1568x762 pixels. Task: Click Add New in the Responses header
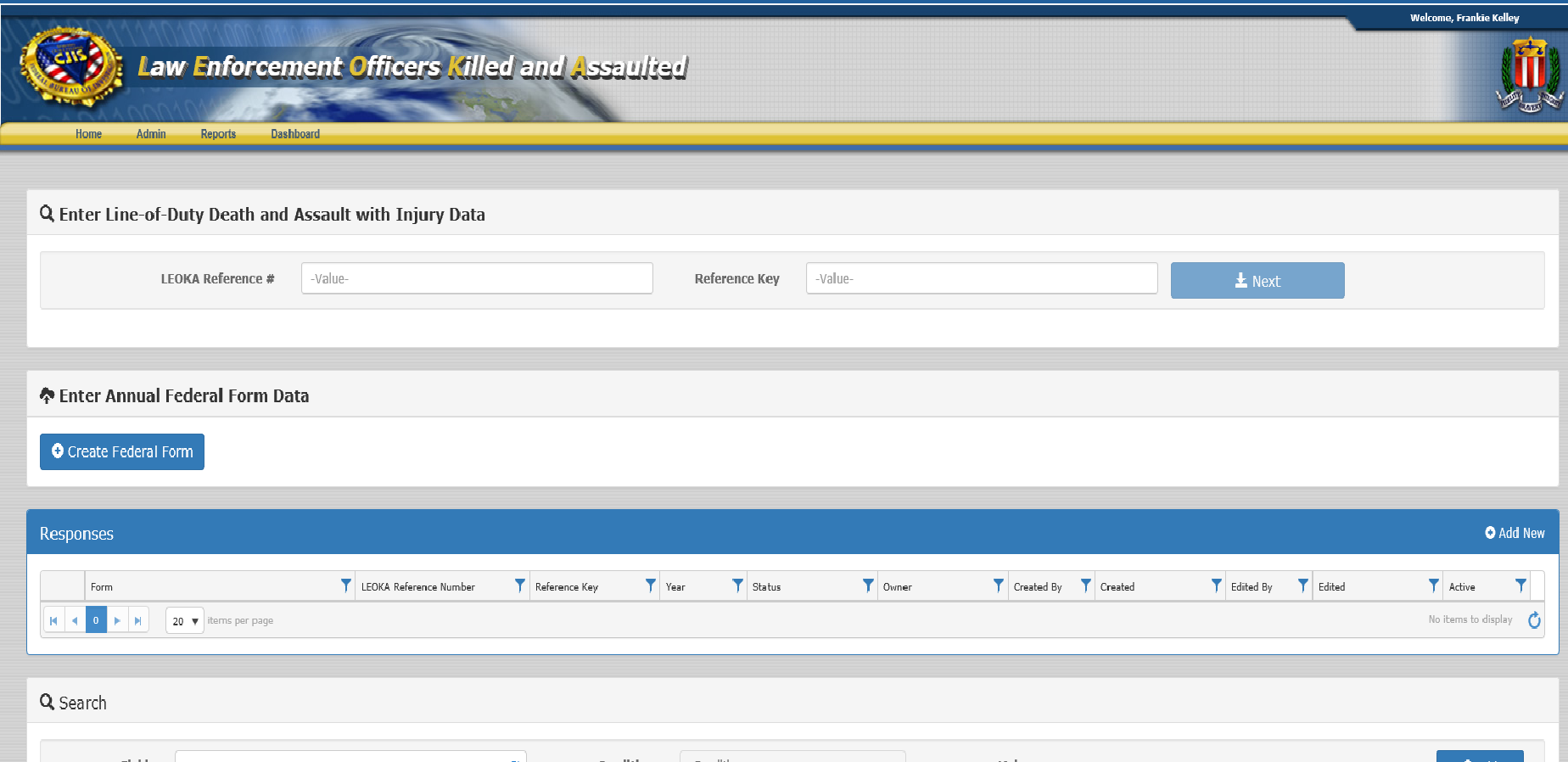pyautogui.click(x=1515, y=533)
